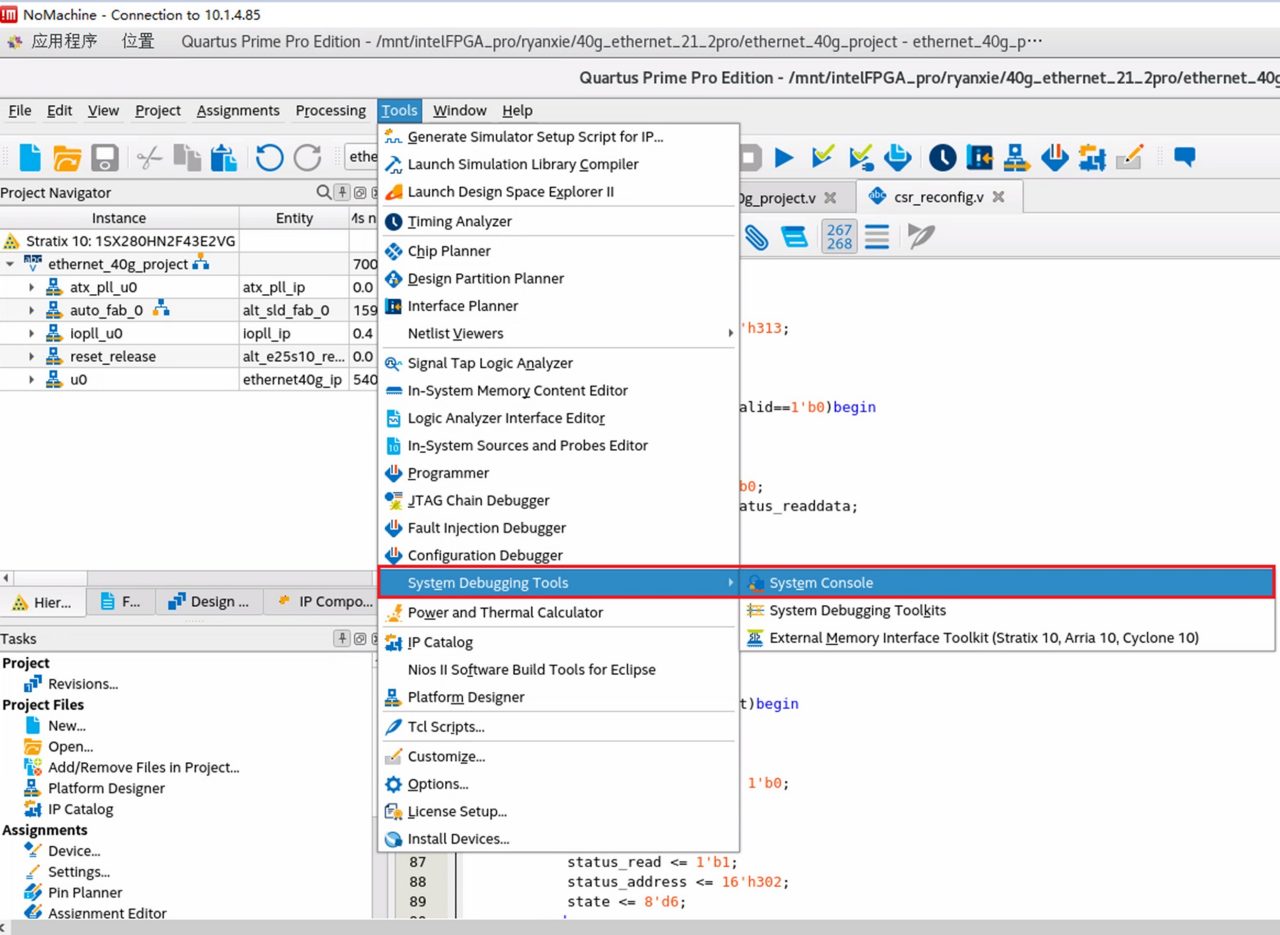Open Chip Planner from Tools menu
The width and height of the screenshot is (1280, 935).
tap(558, 251)
